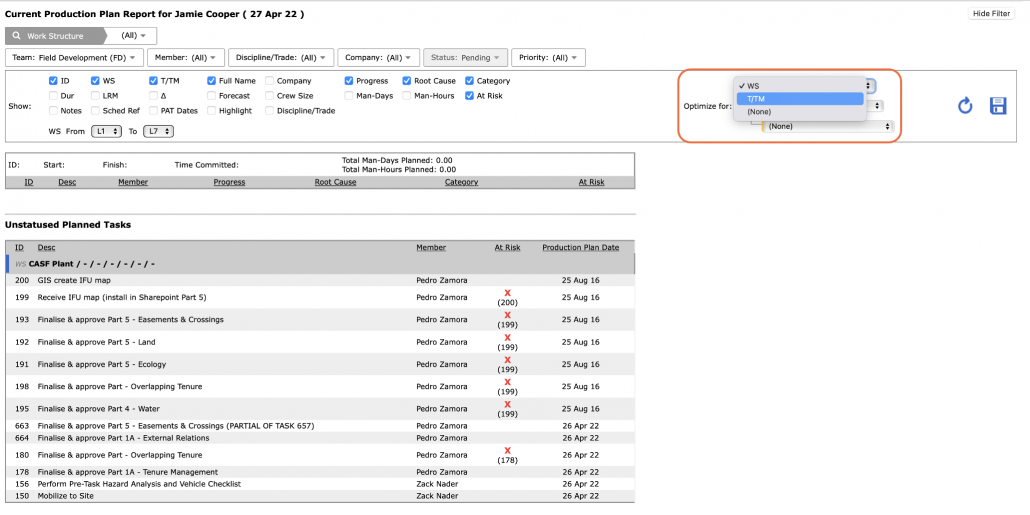Enable the Man-Hours checkbox

click(x=407, y=95)
